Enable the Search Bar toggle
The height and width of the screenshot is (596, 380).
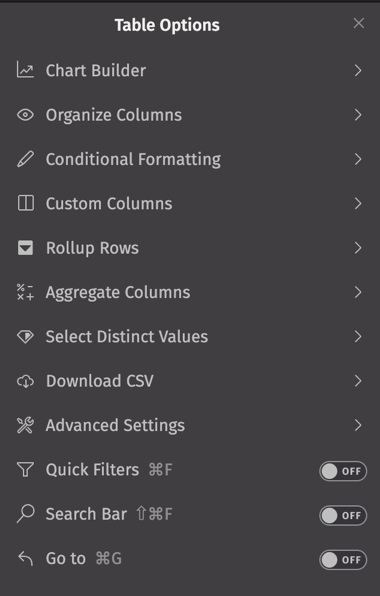pyautogui.click(x=343, y=516)
